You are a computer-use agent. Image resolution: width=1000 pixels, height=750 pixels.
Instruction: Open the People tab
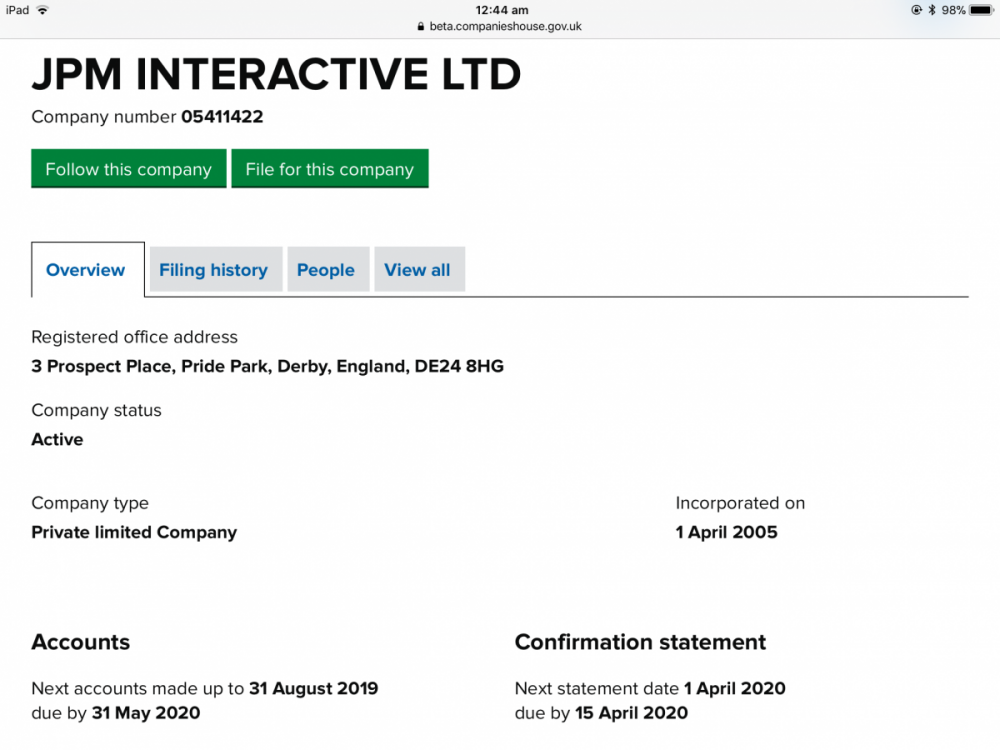click(x=326, y=270)
